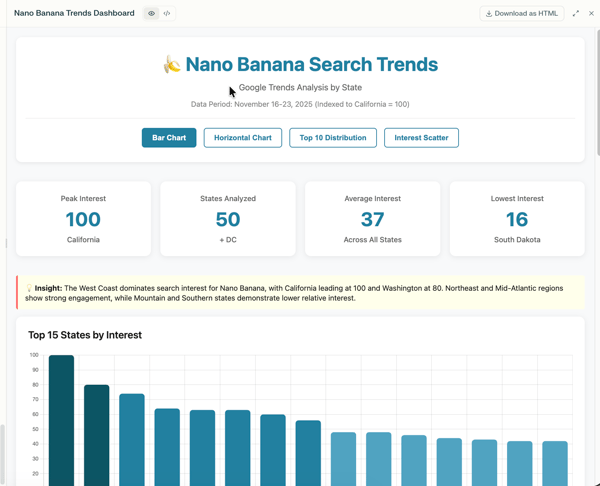Switch to Top 10 Distribution view
This screenshot has height=486, width=600.
[x=333, y=138]
